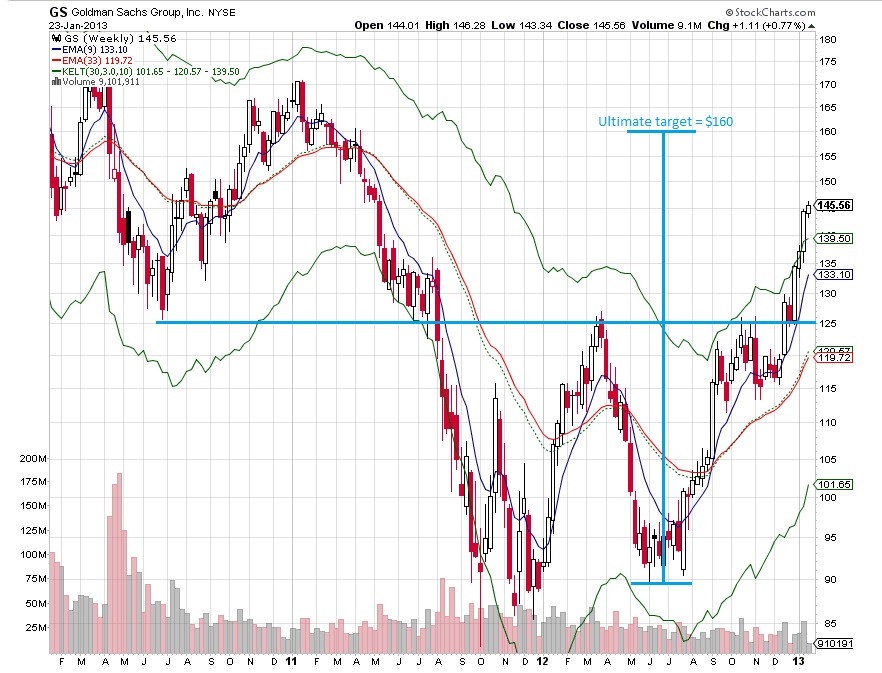Click the 101.65 green flag on the price axis

[x=834, y=484]
